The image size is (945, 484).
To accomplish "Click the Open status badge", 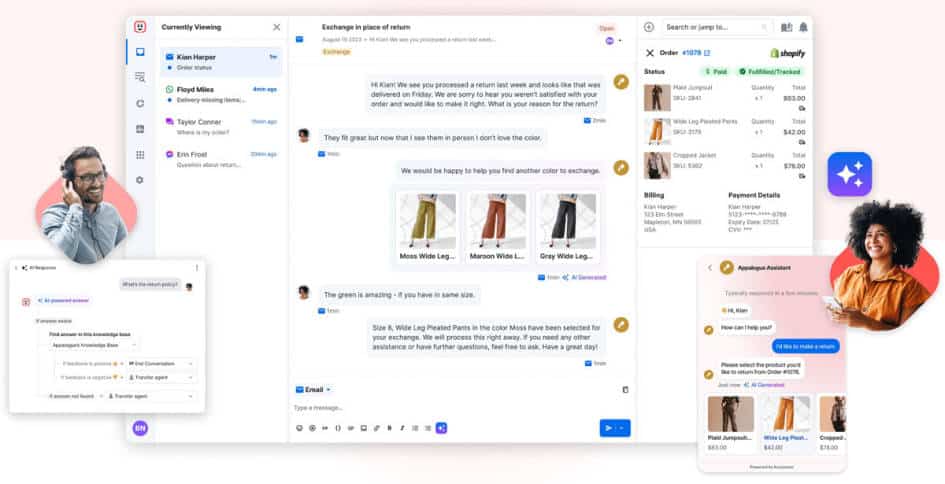I will pyautogui.click(x=606, y=28).
